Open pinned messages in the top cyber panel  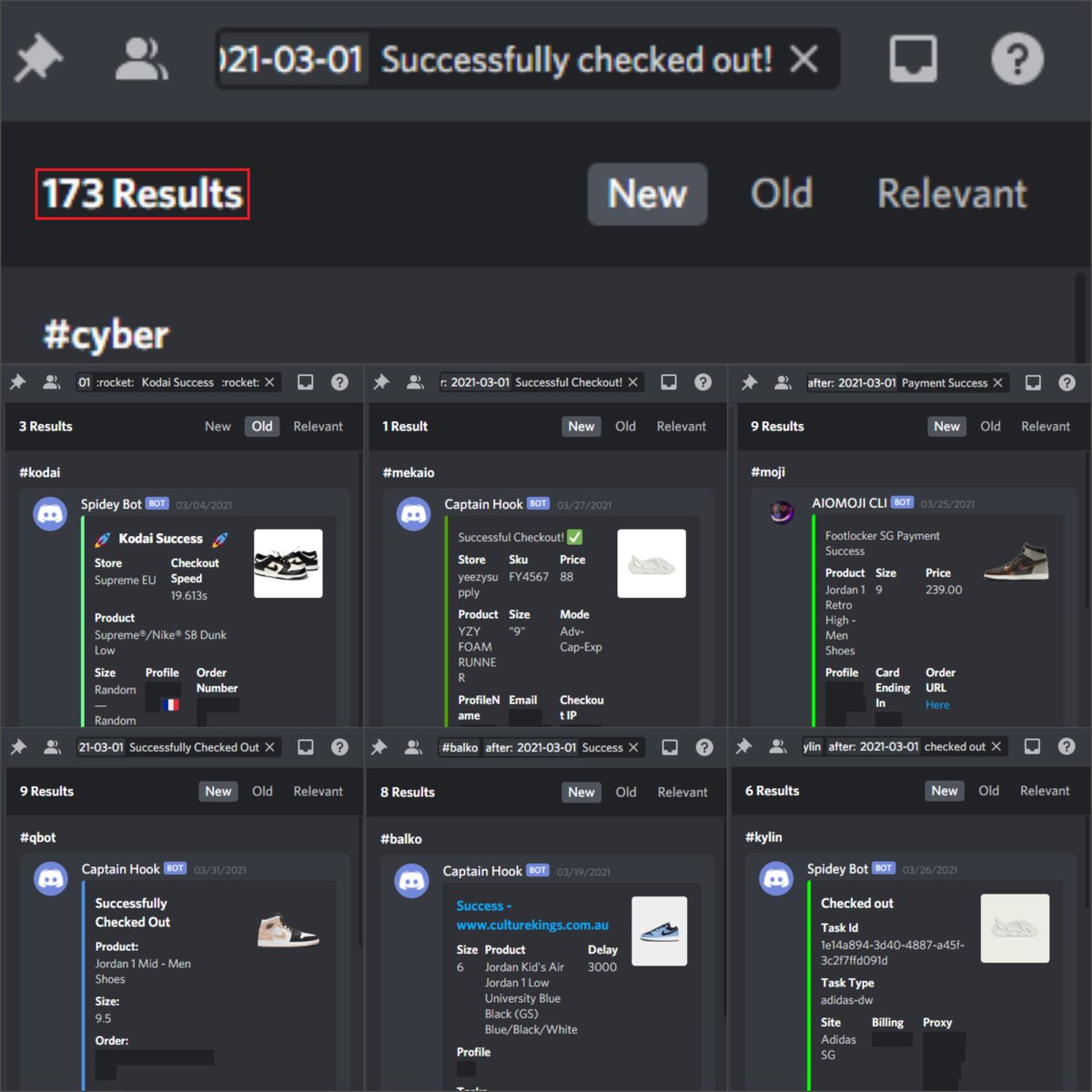pos(39,59)
